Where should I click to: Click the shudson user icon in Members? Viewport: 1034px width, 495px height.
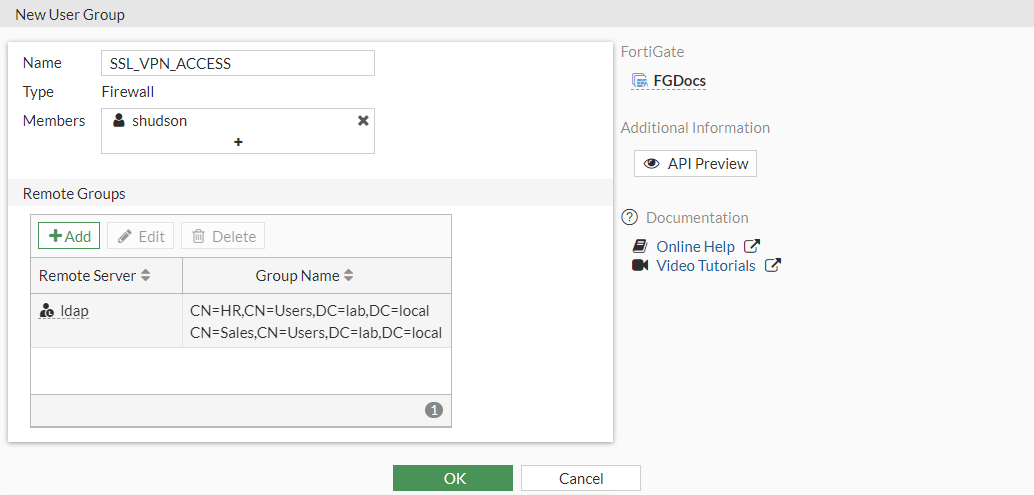[x=119, y=121]
